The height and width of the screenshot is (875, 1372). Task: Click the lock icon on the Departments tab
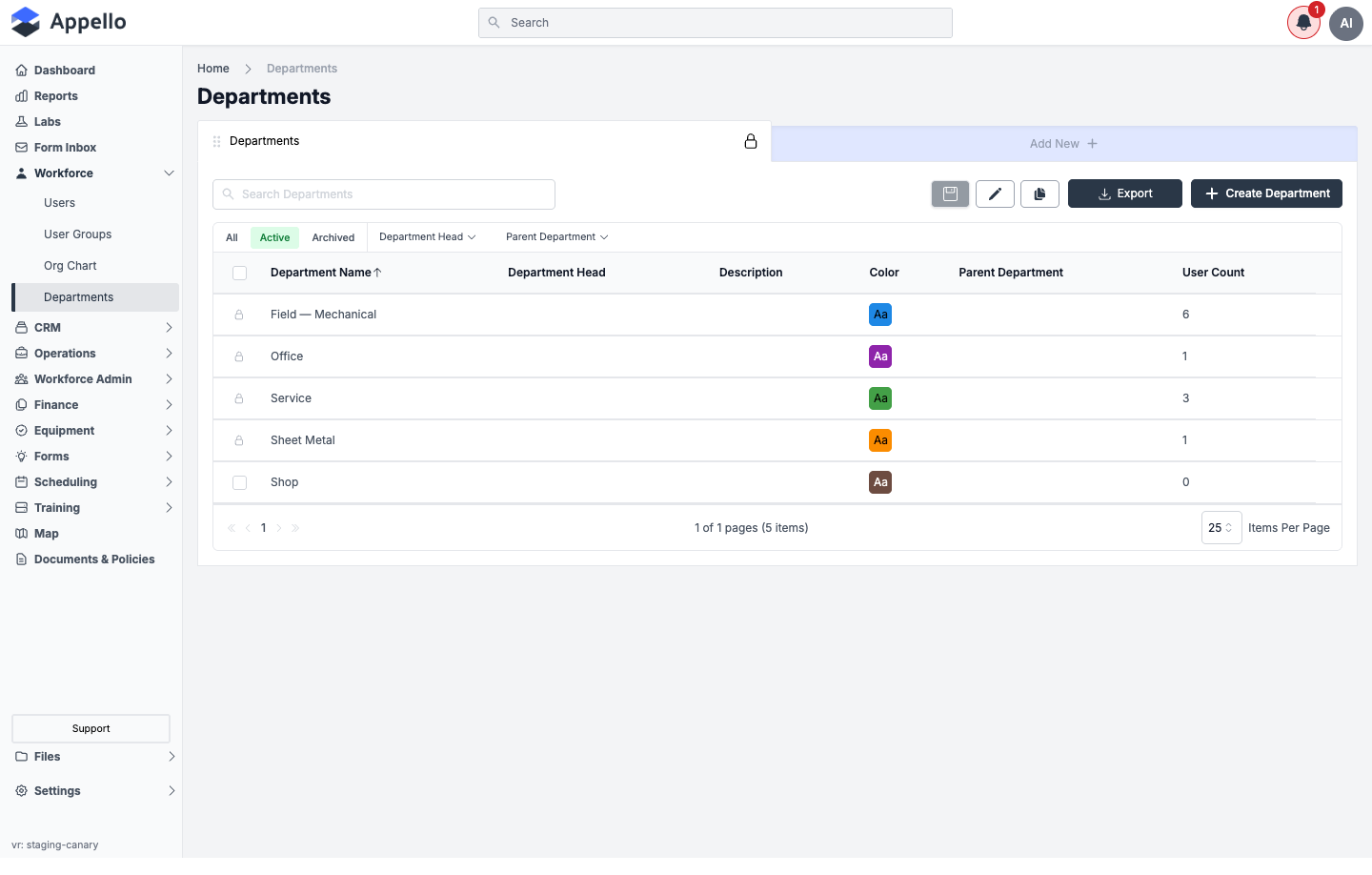[x=751, y=141]
